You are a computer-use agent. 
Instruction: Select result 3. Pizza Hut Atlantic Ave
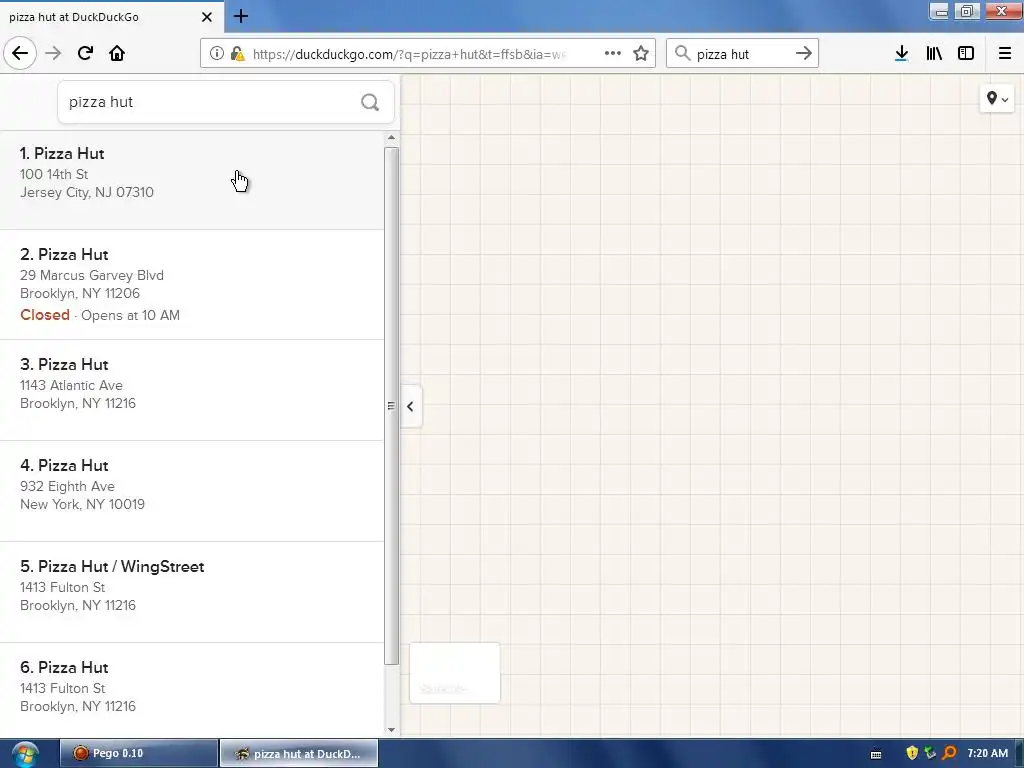[x=192, y=390]
